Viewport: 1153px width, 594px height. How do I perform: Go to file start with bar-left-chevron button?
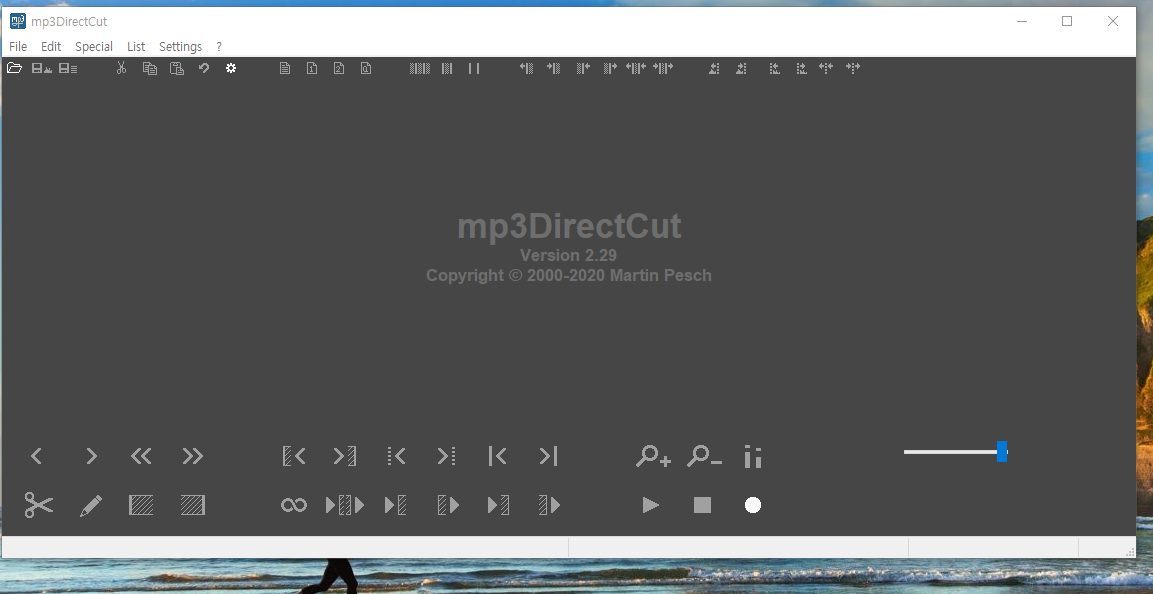(x=498, y=457)
